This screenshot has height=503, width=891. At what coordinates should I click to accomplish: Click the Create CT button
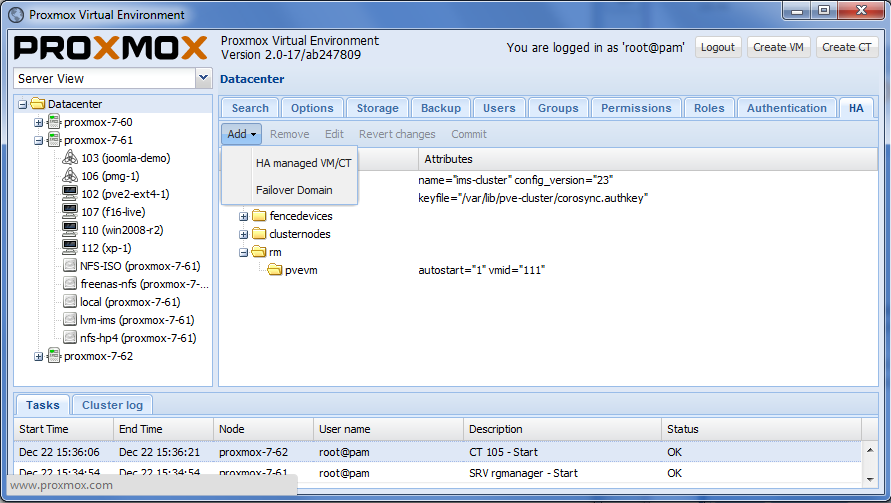847,47
